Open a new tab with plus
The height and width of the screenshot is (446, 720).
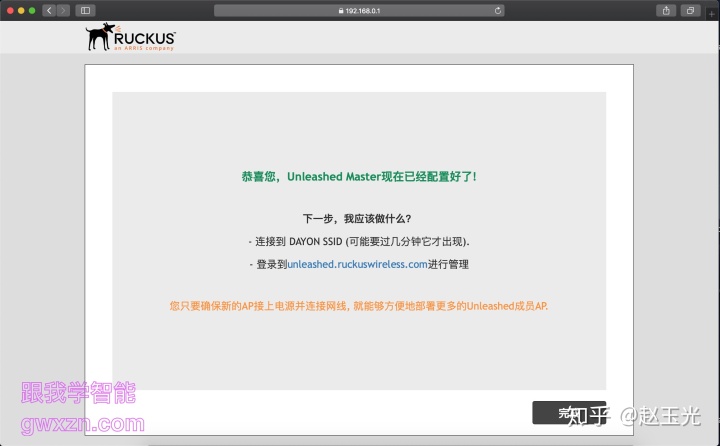click(x=712, y=14)
